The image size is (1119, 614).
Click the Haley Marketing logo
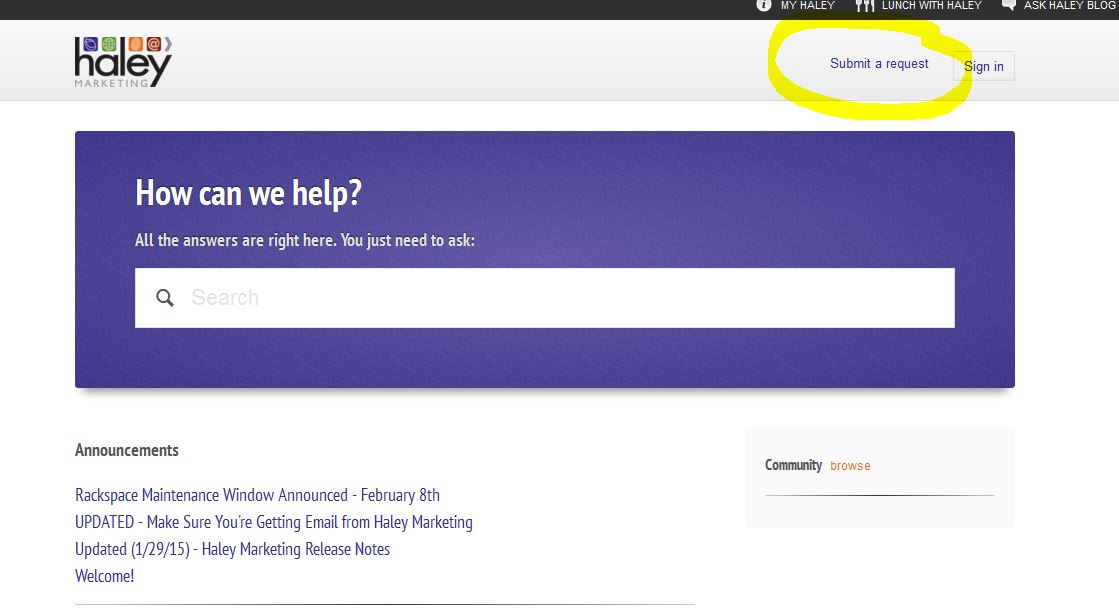(x=123, y=62)
